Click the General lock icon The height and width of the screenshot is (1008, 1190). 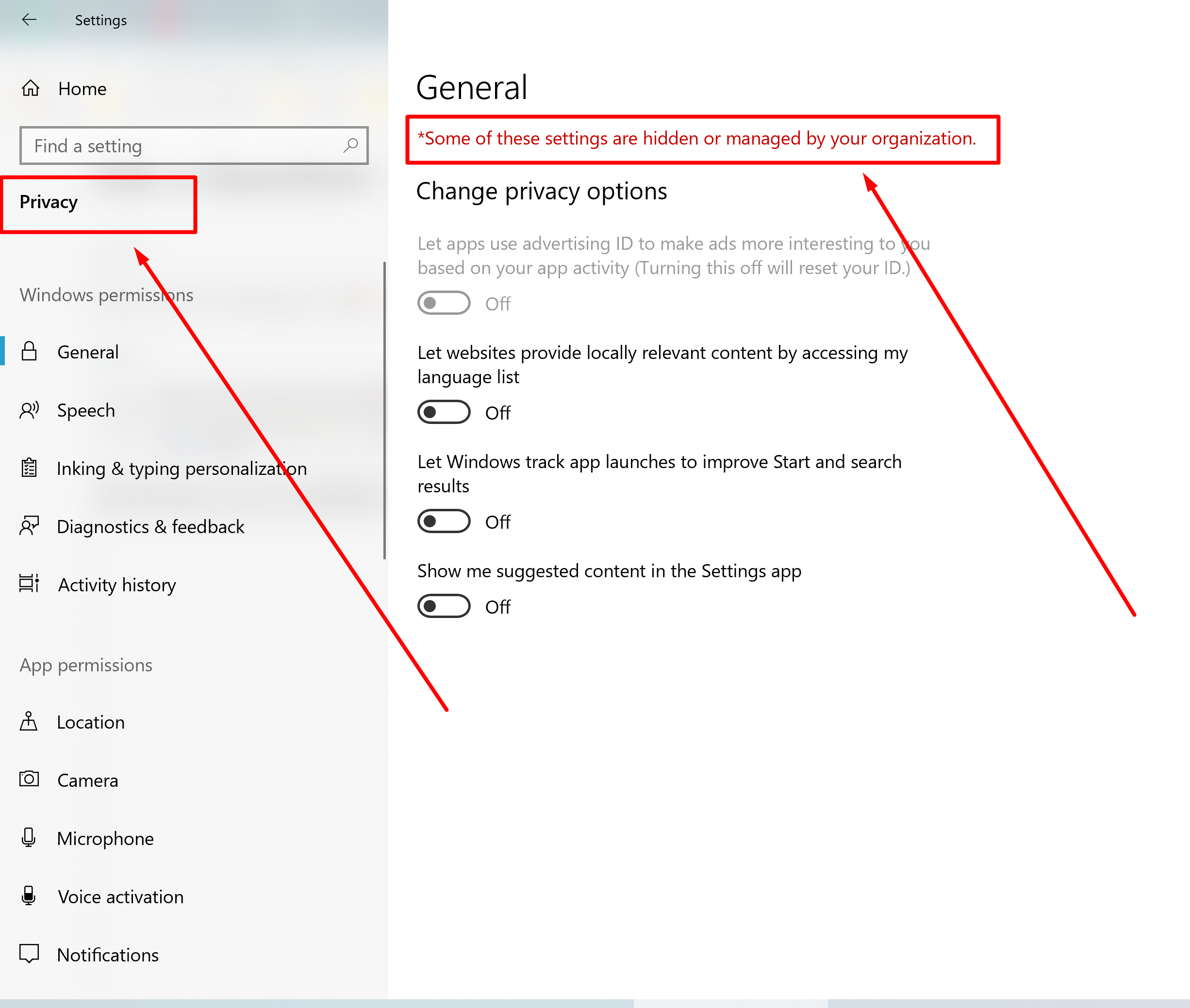click(x=29, y=351)
